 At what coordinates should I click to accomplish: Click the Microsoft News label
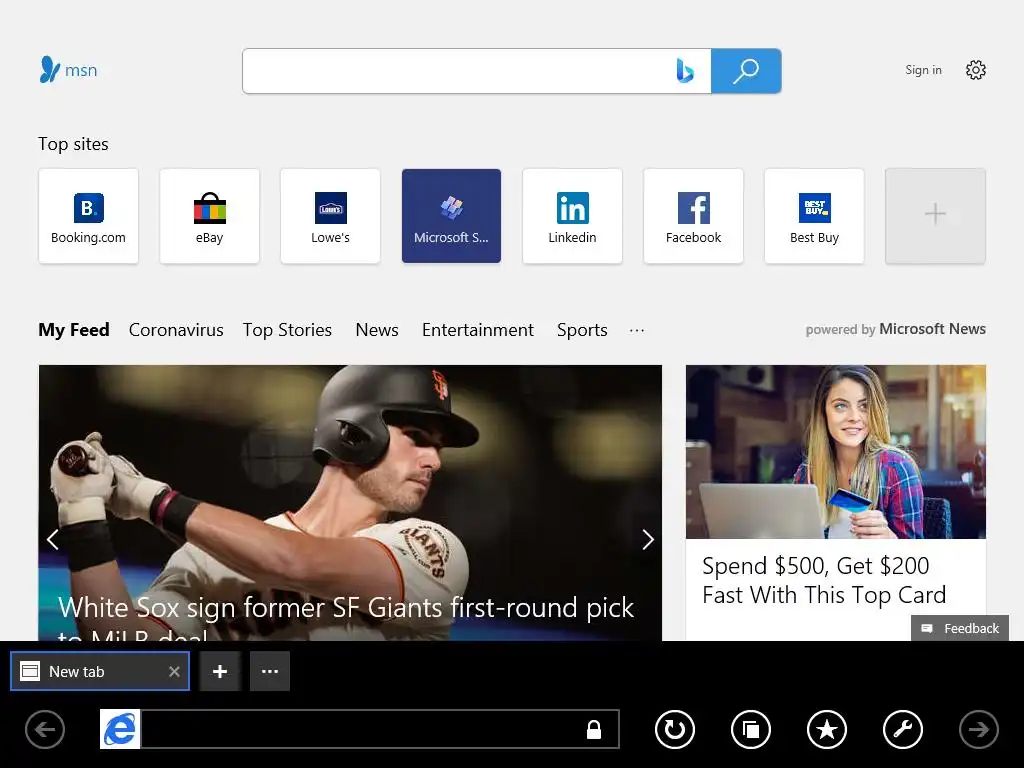[933, 329]
